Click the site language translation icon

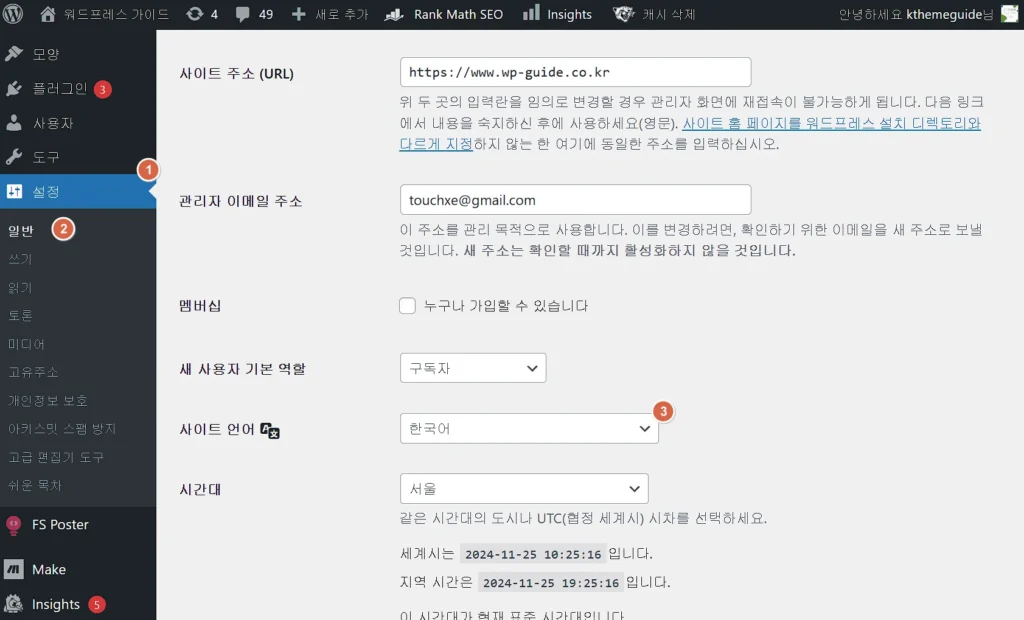270,430
